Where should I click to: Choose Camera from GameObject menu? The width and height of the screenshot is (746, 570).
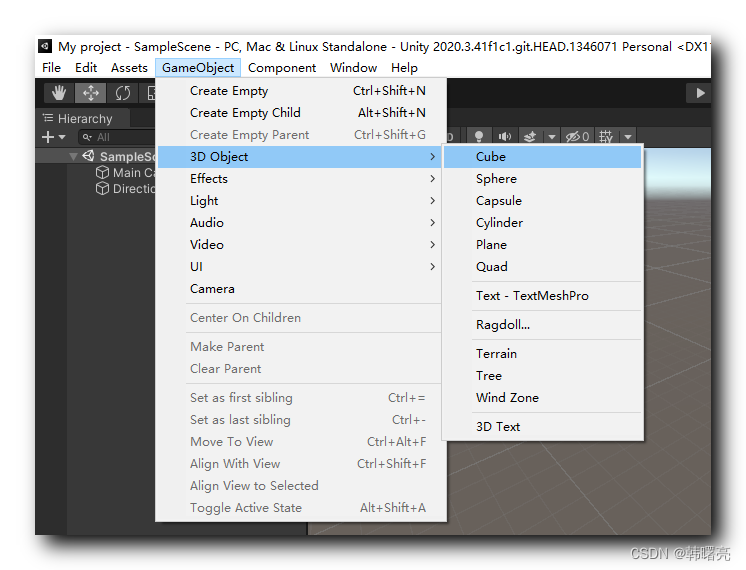[x=301, y=289]
